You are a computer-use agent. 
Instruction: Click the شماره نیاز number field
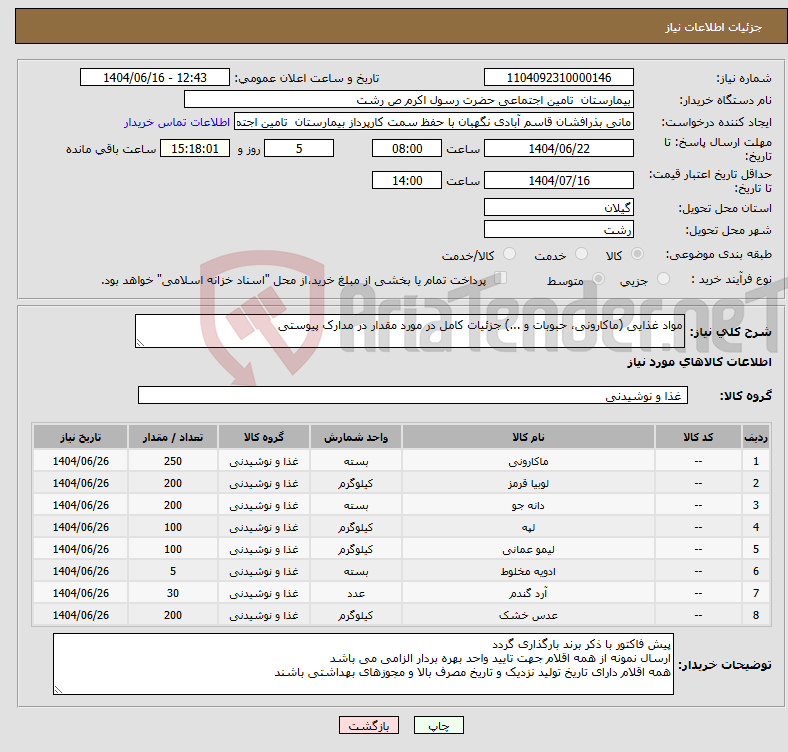click(558, 78)
